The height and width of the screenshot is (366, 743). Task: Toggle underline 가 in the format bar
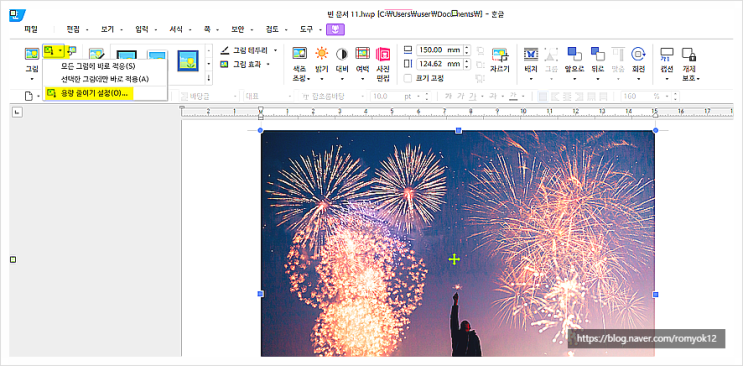pos(472,96)
